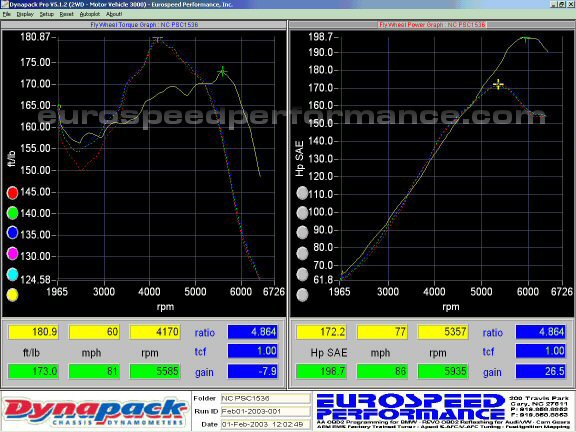This screenshot has width=576, height=432.
Task: Click the Flywheel Power Graph title bar
Action: coord(432,25)
